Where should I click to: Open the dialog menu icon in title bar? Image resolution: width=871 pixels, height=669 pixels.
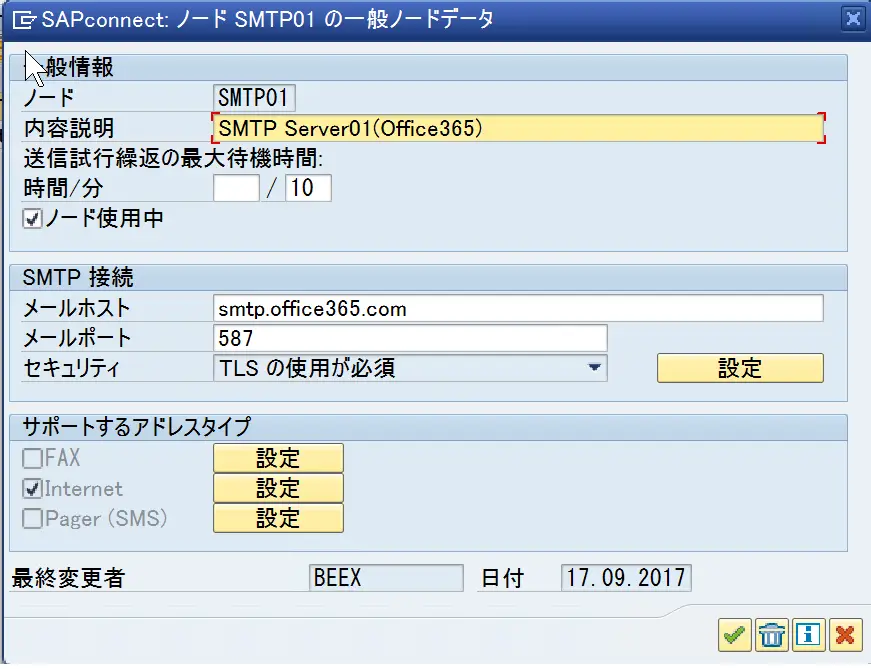pyautogui.click(x=24, y=21)
